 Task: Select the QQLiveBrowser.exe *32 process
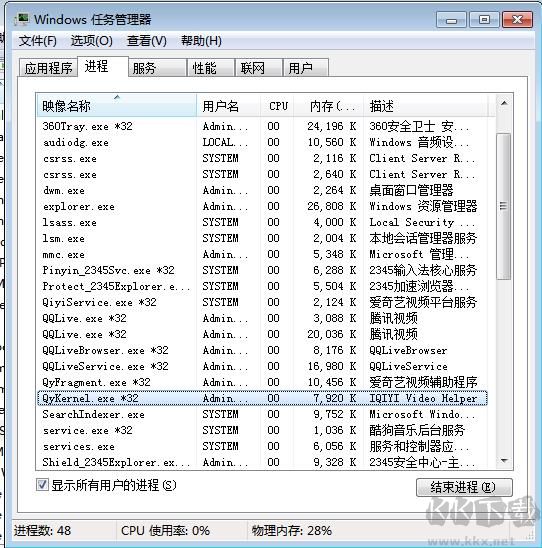[262, 351]
